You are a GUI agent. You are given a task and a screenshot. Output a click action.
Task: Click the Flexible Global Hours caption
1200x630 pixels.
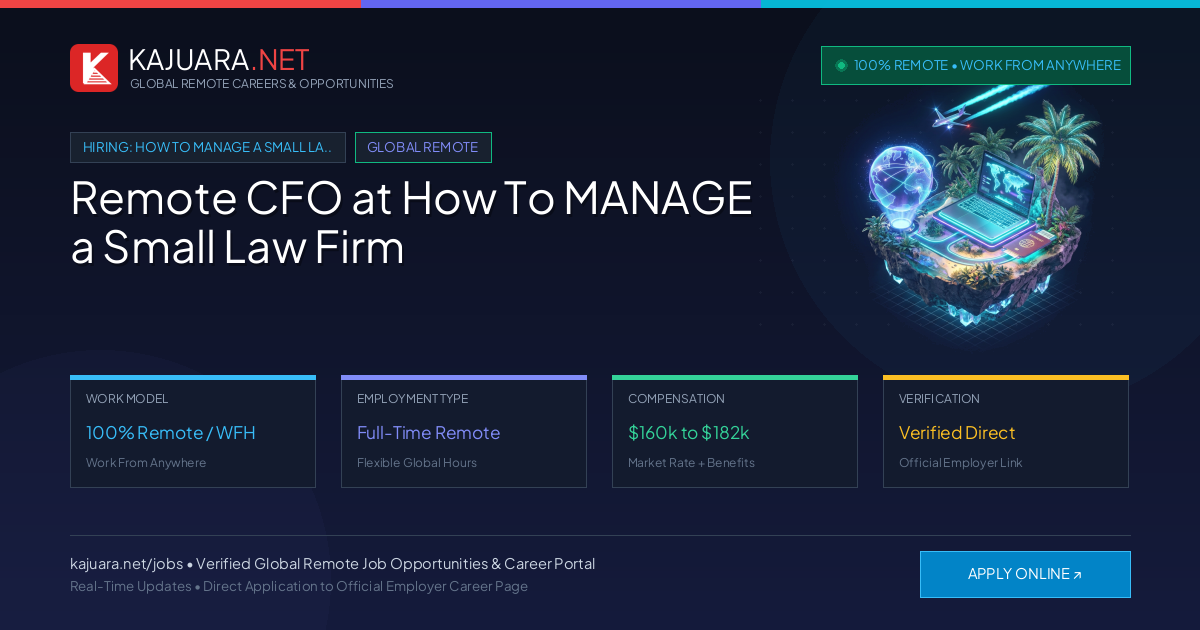click(x=417, y=463)
